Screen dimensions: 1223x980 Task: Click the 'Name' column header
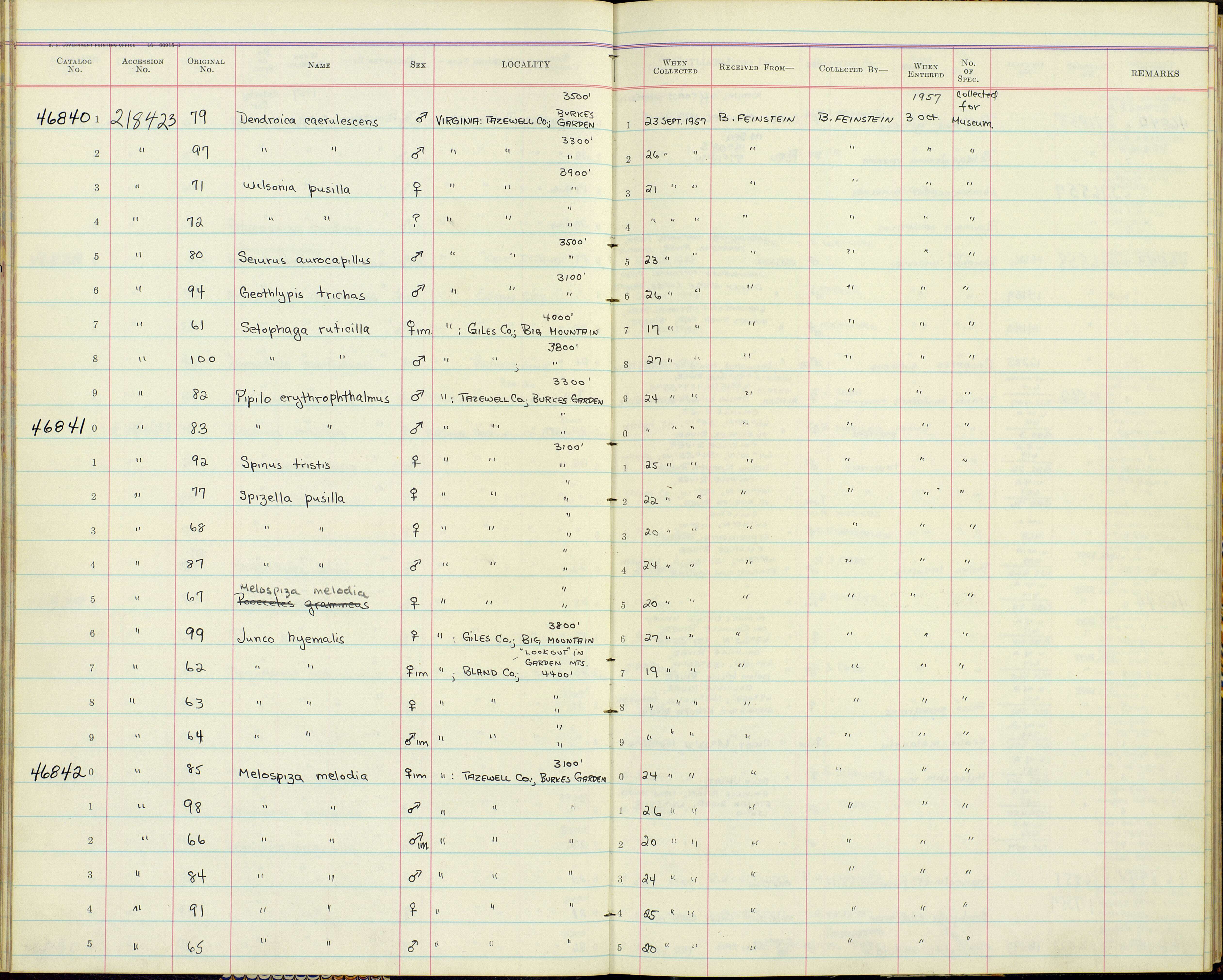(x=319, y=65)
